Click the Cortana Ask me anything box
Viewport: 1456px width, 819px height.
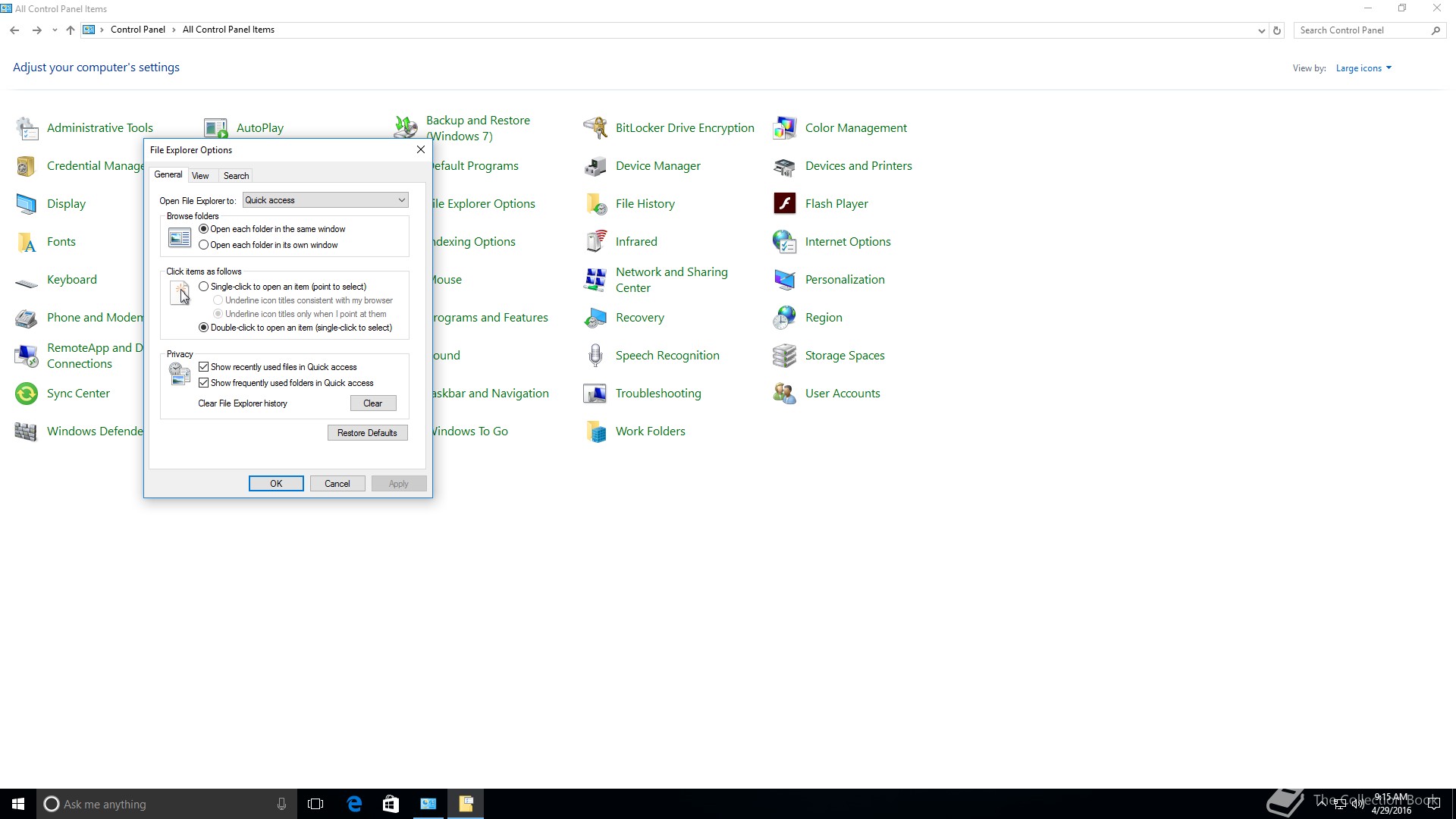click(167, 804)
